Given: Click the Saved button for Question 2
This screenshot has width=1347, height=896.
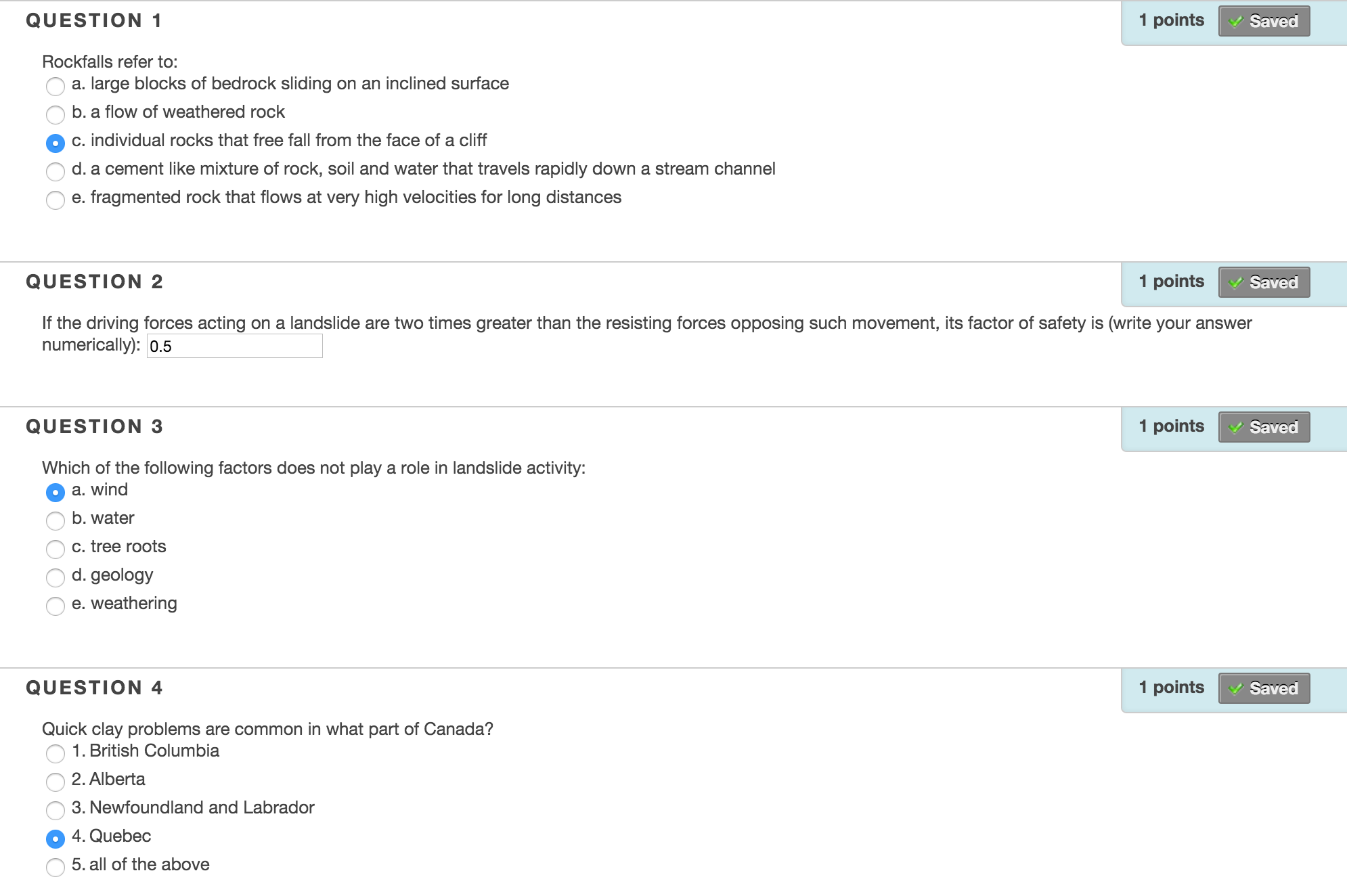Looking at the screenshot, I should coord(1264,282).
